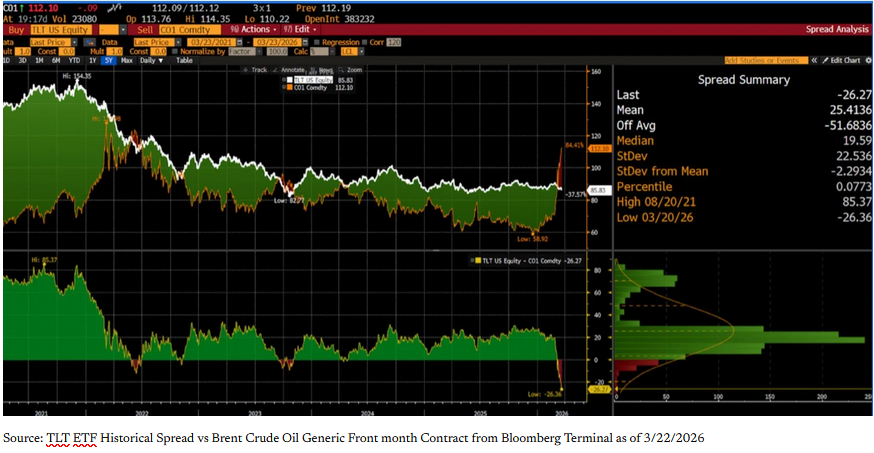This screenshot has height=453, width=874.
Task: Click the yellow spread legend swatch
Action: pos(478,261)
